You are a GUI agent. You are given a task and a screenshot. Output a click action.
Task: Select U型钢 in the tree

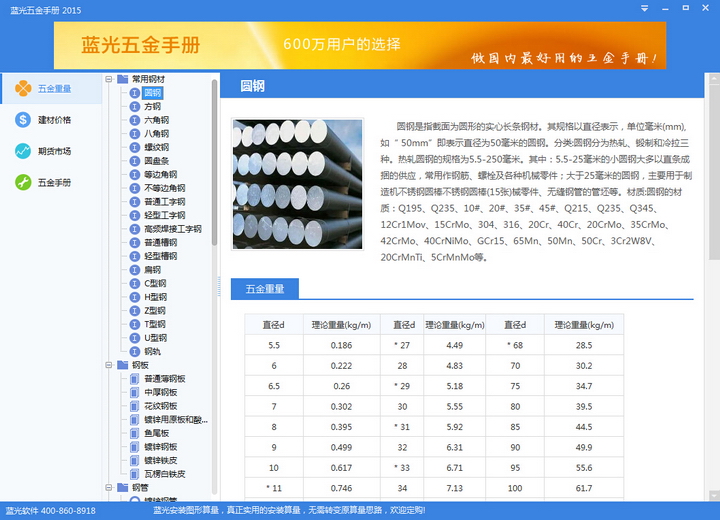156,338
